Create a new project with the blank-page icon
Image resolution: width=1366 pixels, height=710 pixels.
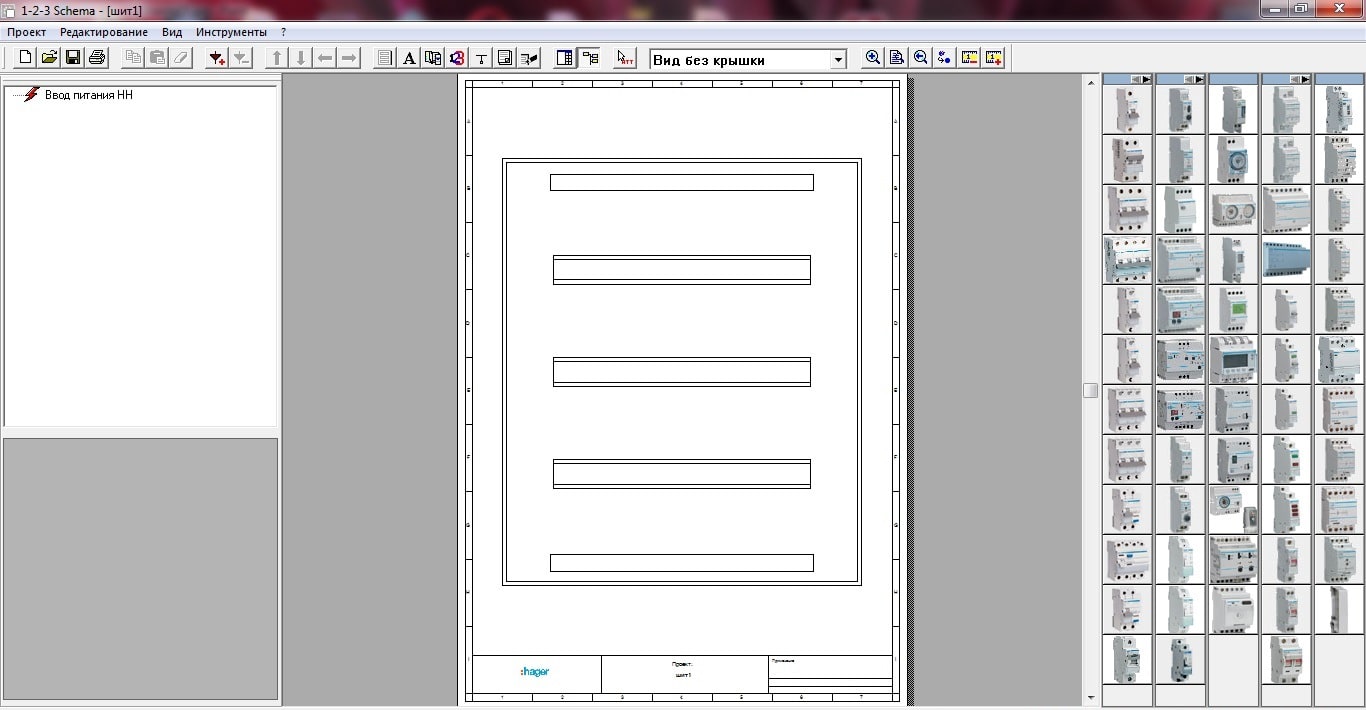coord(26,58)
